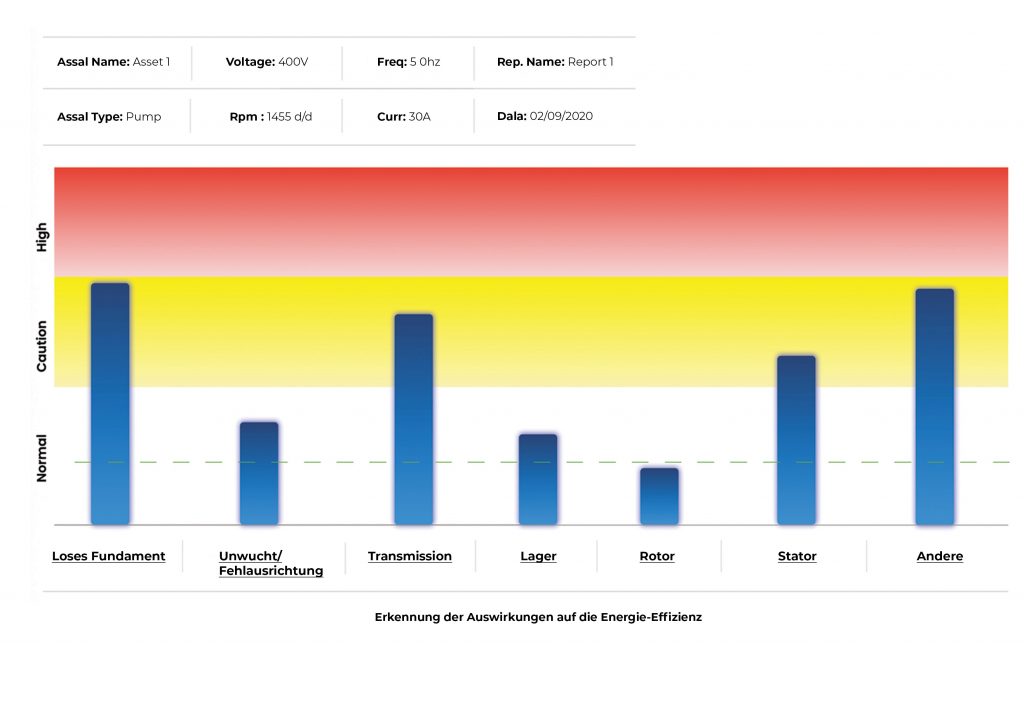Click the Caution axis label
Image resolution: width=1024 pixels, height=724 pixels.
[x=42, y=346]
